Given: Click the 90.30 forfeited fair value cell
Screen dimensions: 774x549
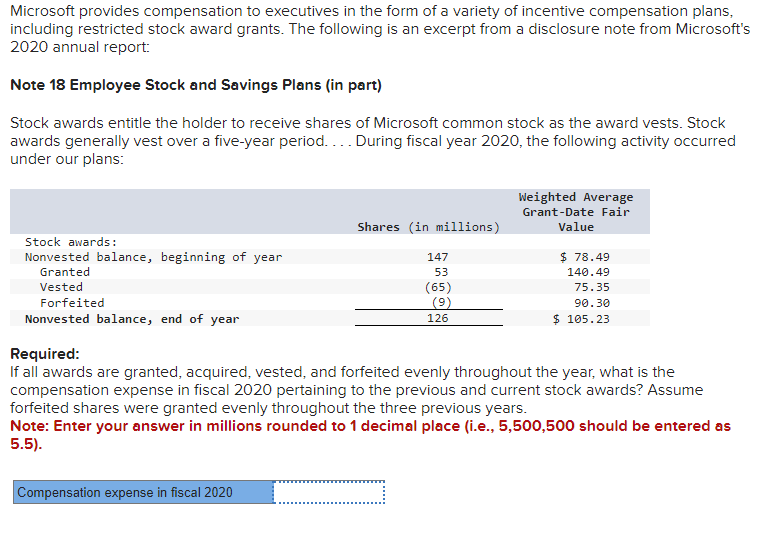Looking at the screenshot, I should [591, 303].
